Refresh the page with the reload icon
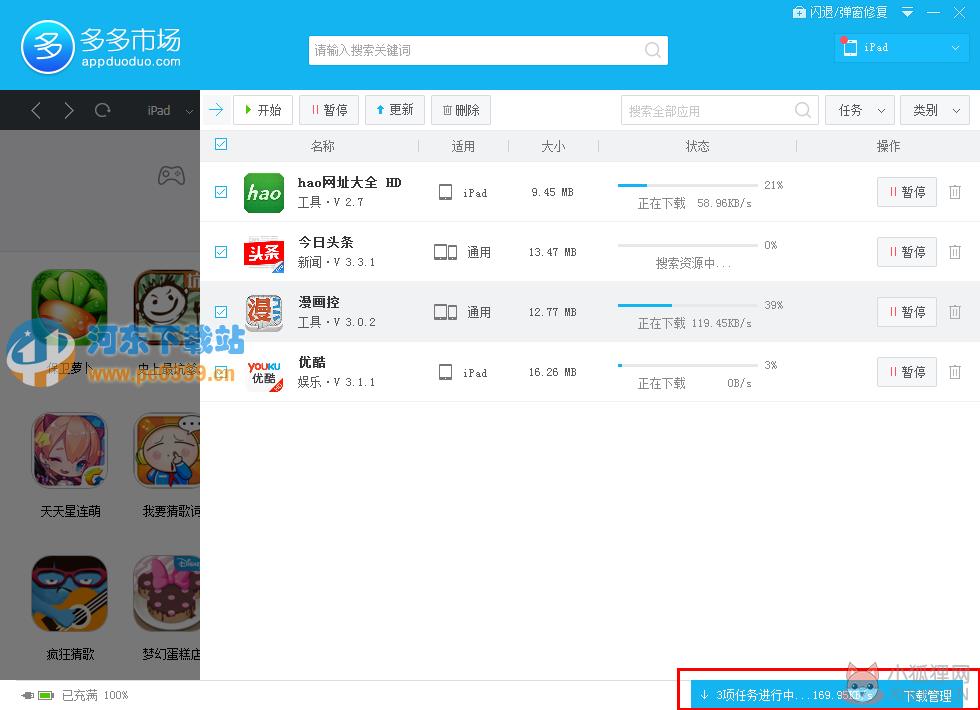This screenshot has height=710, width=980. pos(102,111)
